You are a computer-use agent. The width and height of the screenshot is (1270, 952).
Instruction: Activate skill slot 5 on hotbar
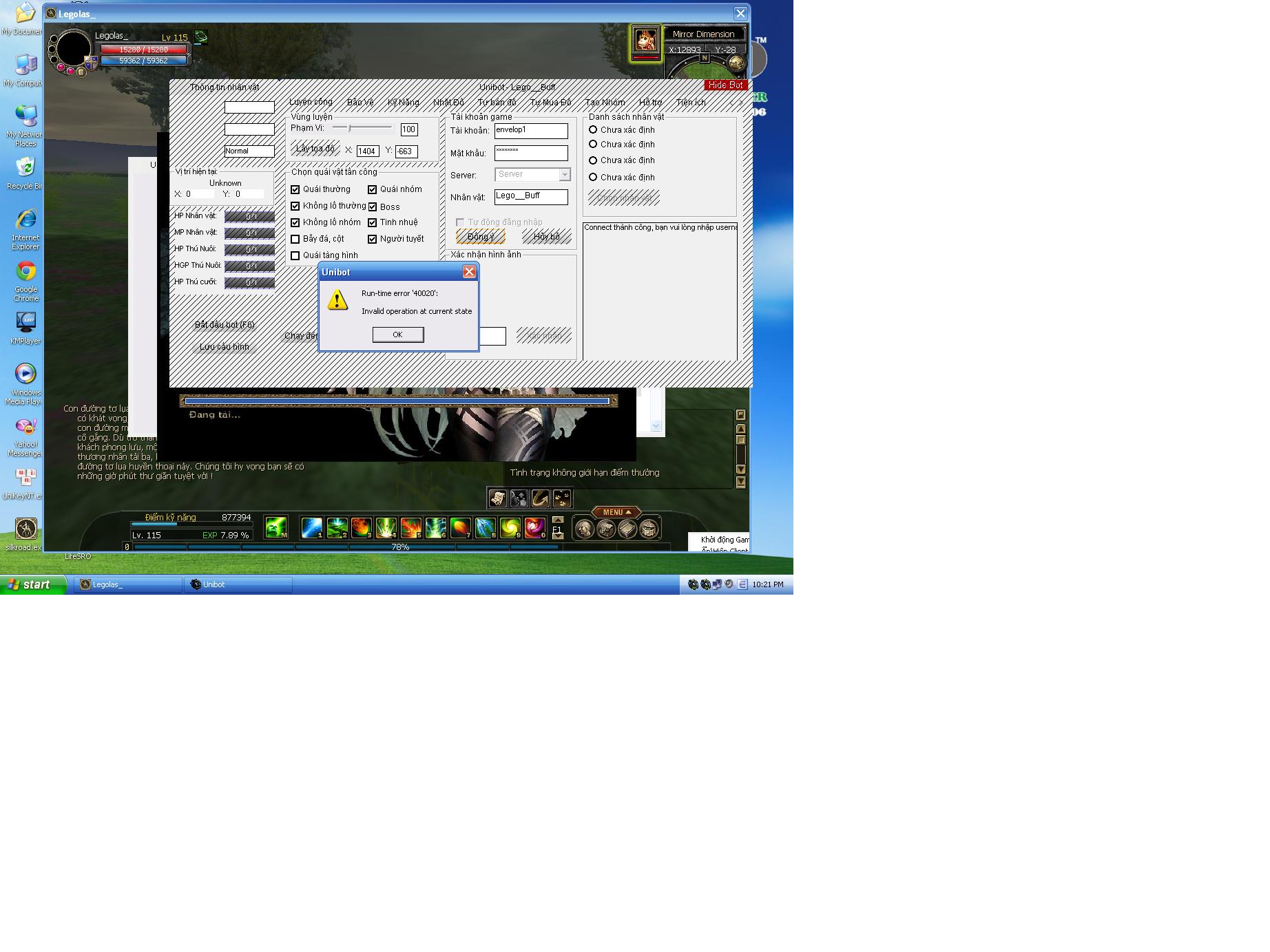coord(411,528)
